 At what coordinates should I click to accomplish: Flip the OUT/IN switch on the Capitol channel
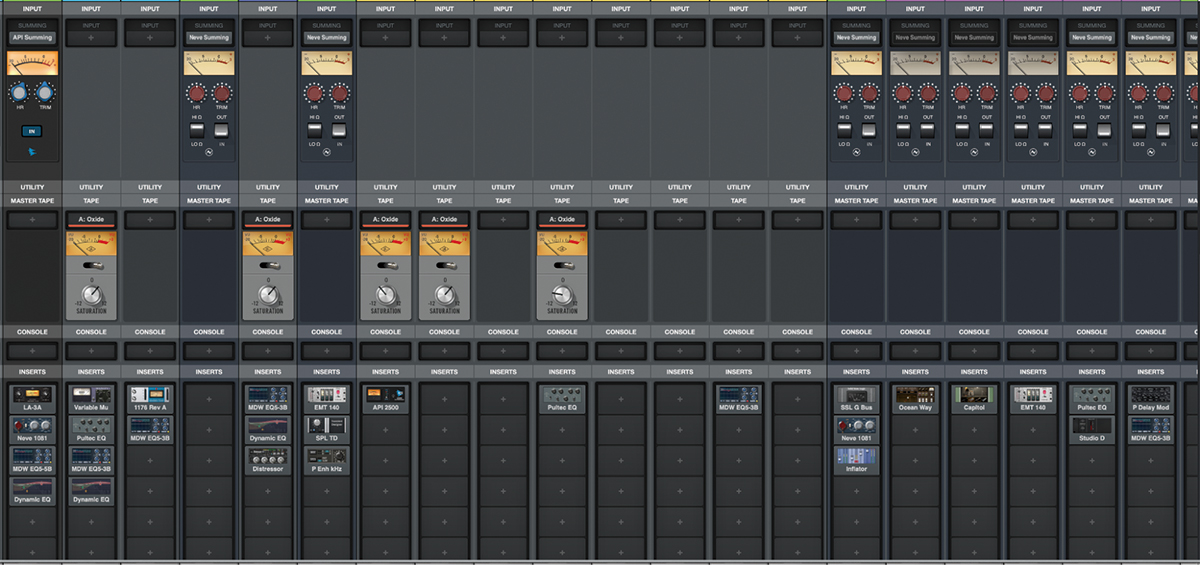987,130
